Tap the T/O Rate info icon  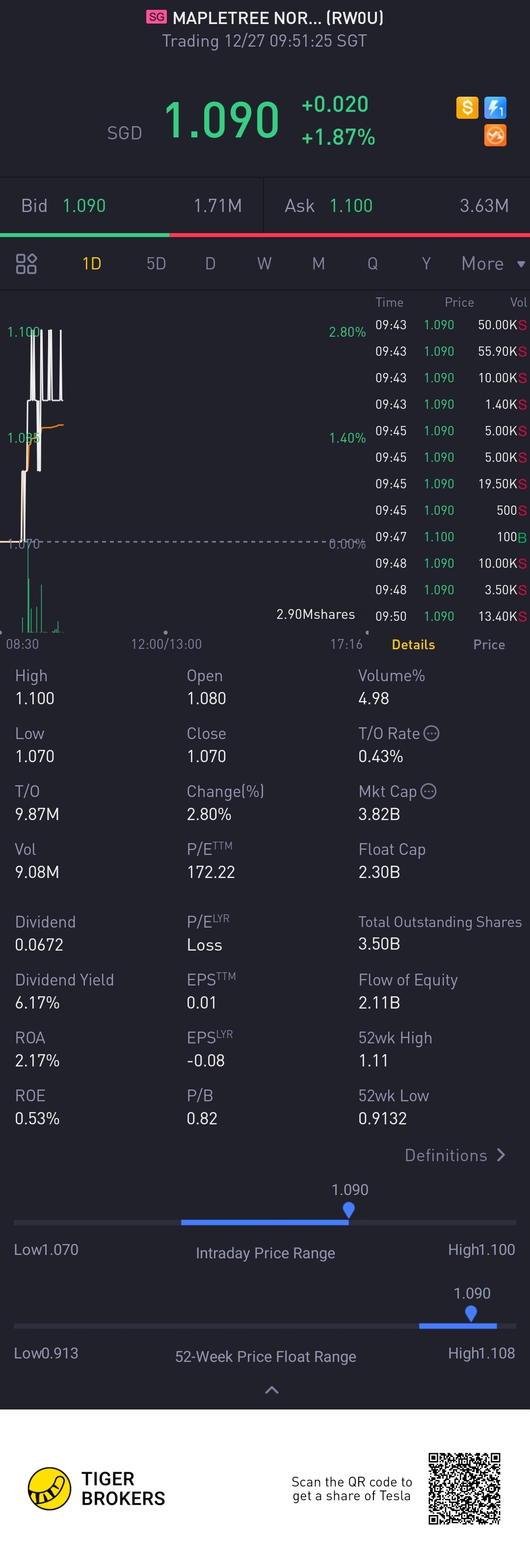431,733
